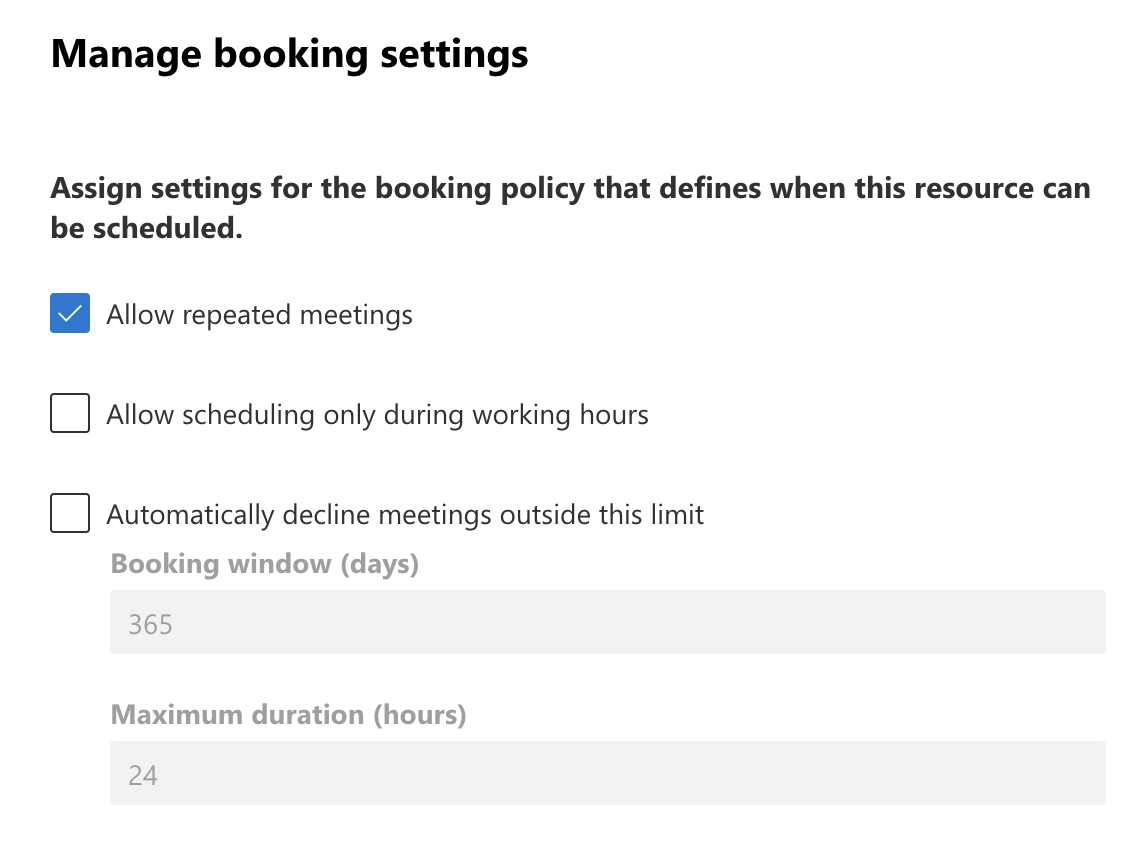Click empty right area of booking window field

coord(876,622)
